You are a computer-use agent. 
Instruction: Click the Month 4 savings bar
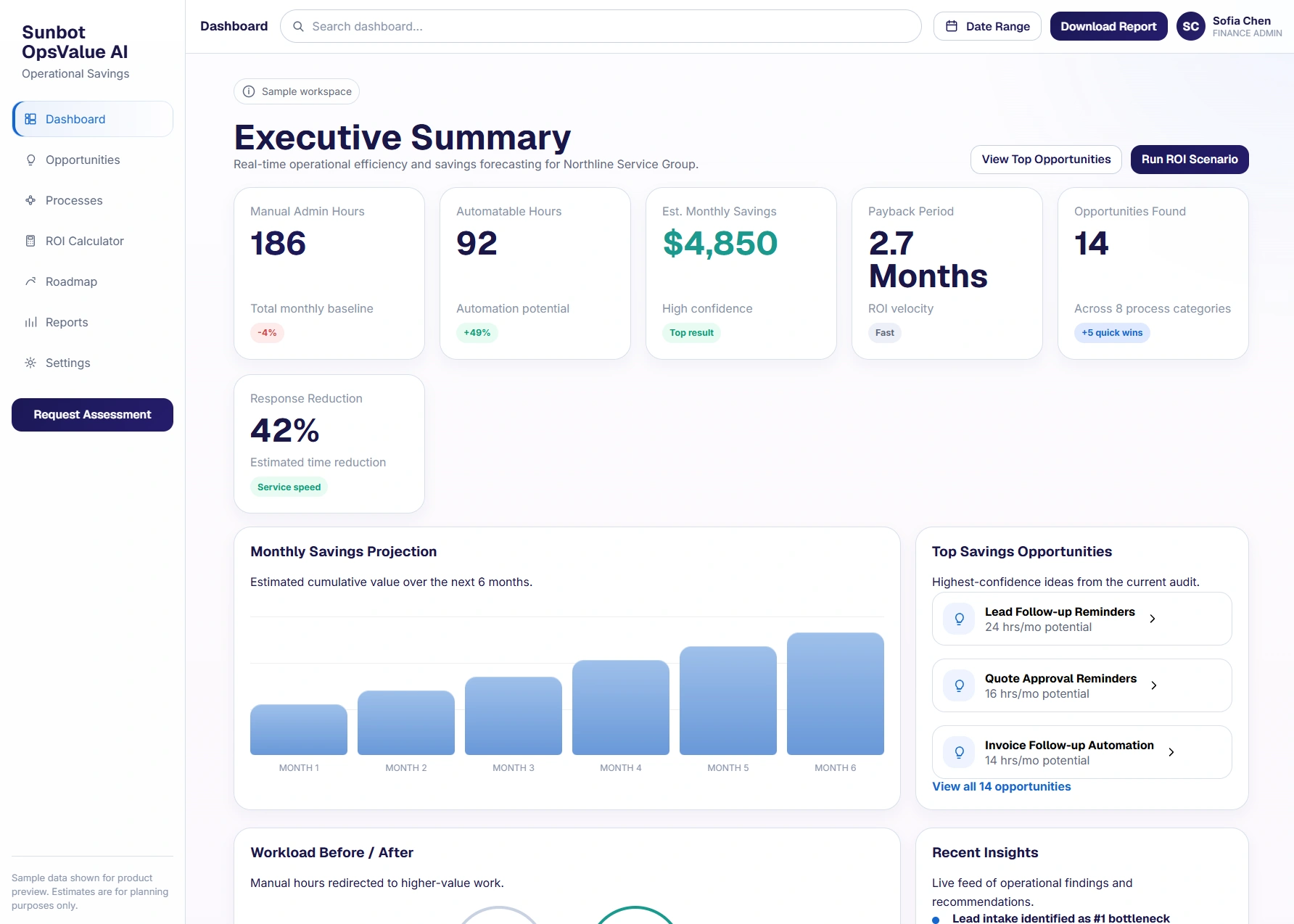(621, 708)
